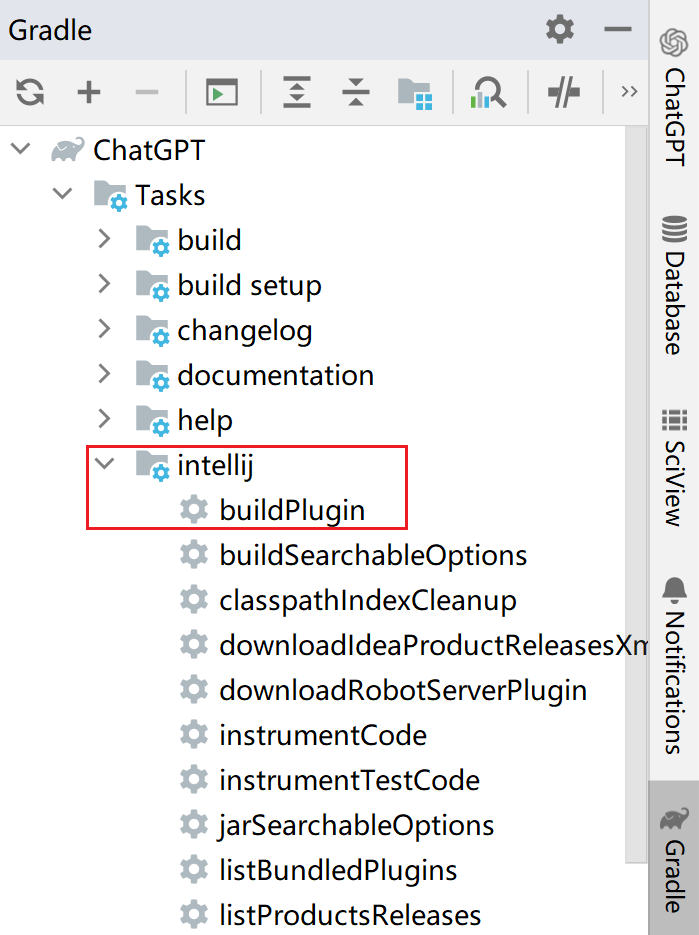Image resolution: width=699 pixels, height=935 pixels.
Task: Click the documentation folder icon
Action: [152, 376]
